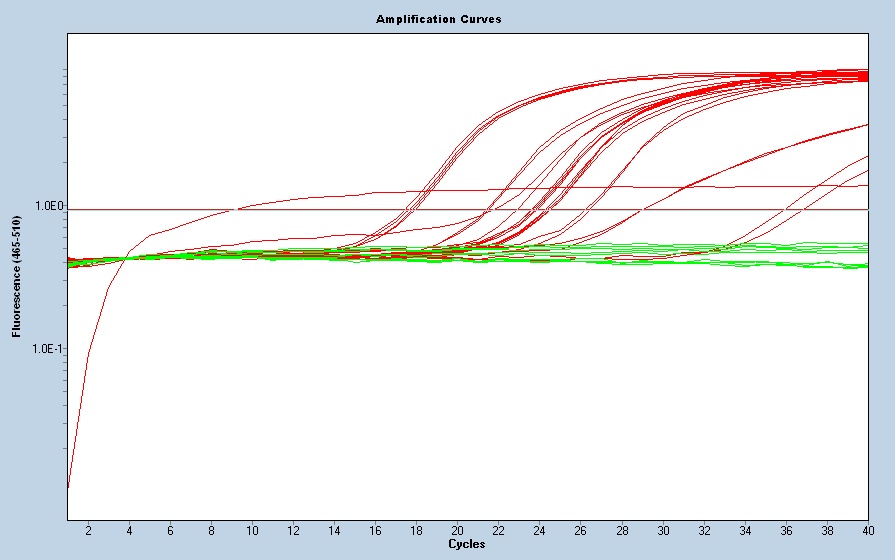The height and width of the screenshot is (560, 895).
Task: Click the 36 tick on Cycles axis
Action: (785, 530)
